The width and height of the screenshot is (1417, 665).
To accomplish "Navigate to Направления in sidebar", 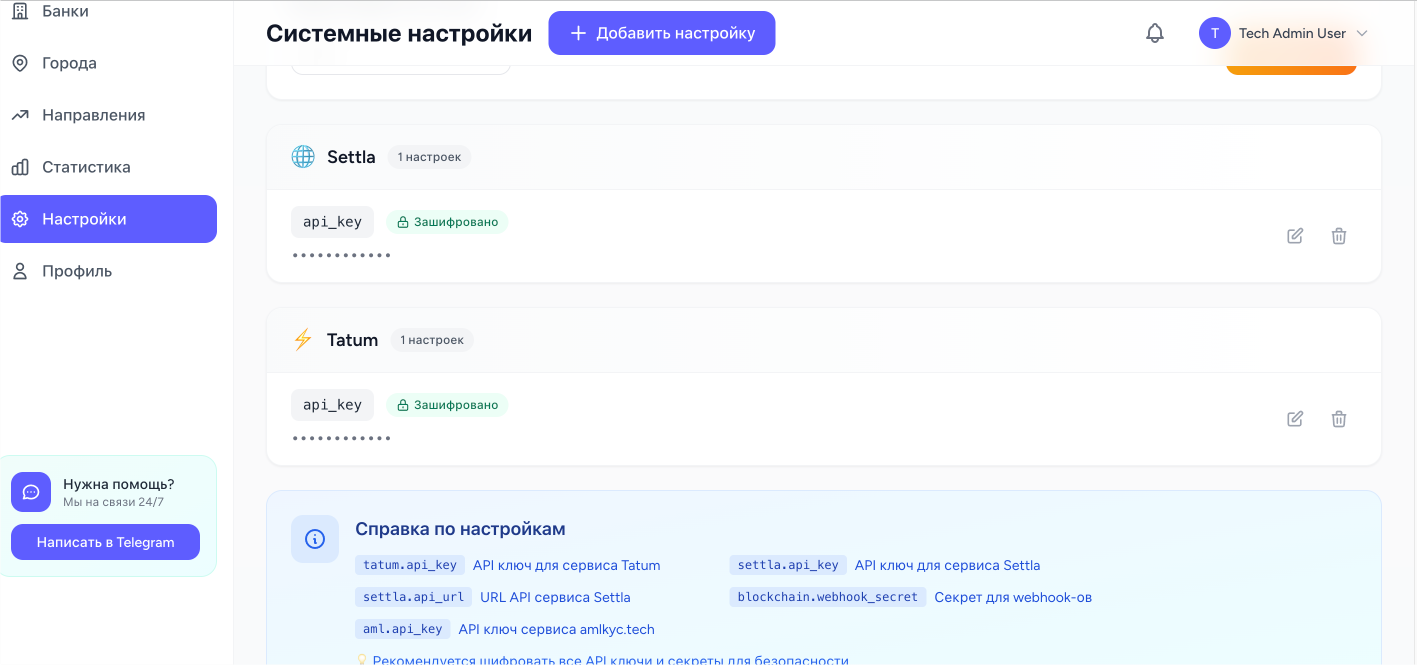I will pos(93,115).
